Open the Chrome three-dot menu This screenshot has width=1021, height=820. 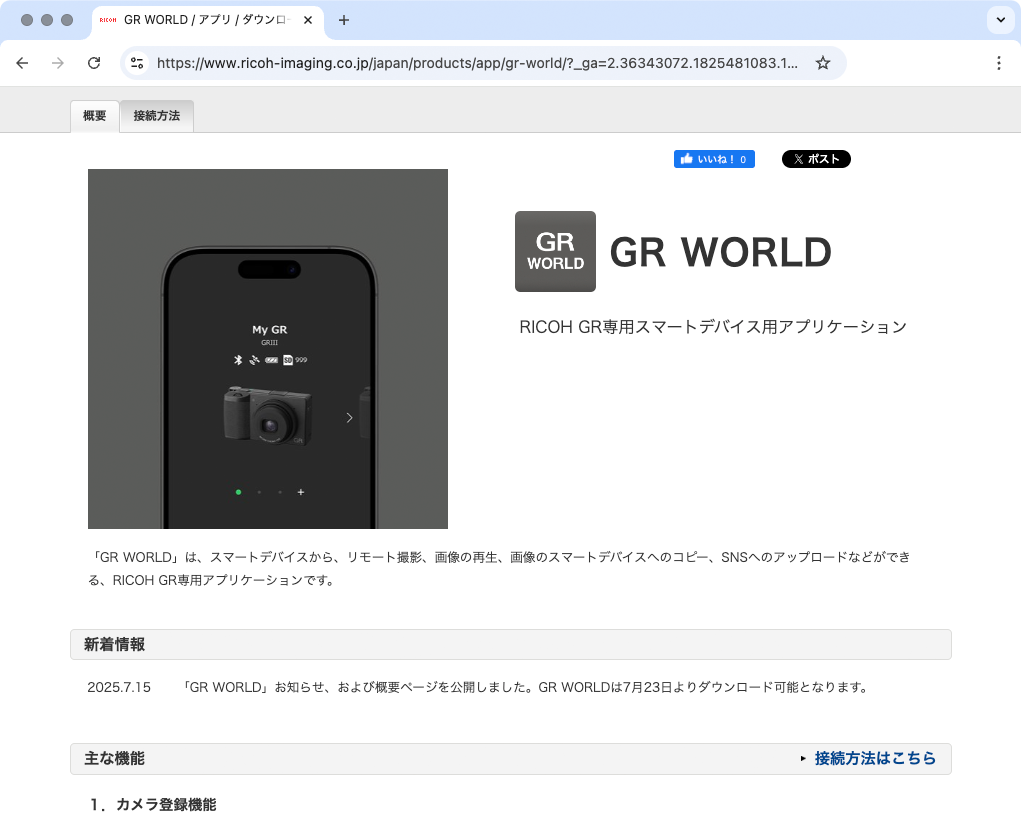point(998,63)
